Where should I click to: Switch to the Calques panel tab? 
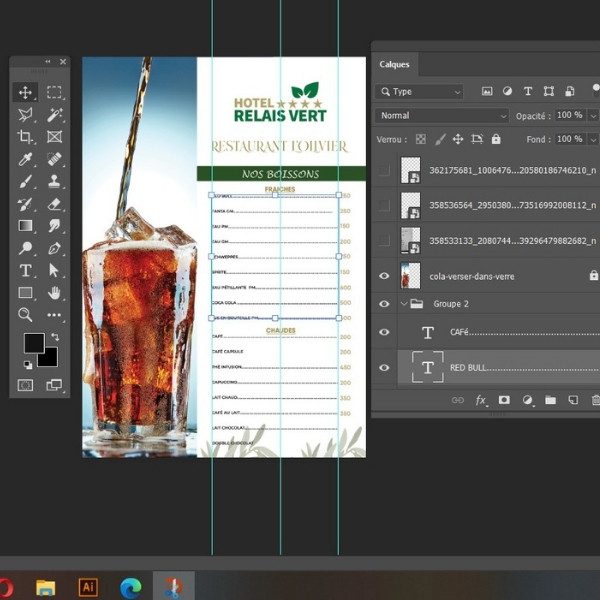(x=394, y=64)
